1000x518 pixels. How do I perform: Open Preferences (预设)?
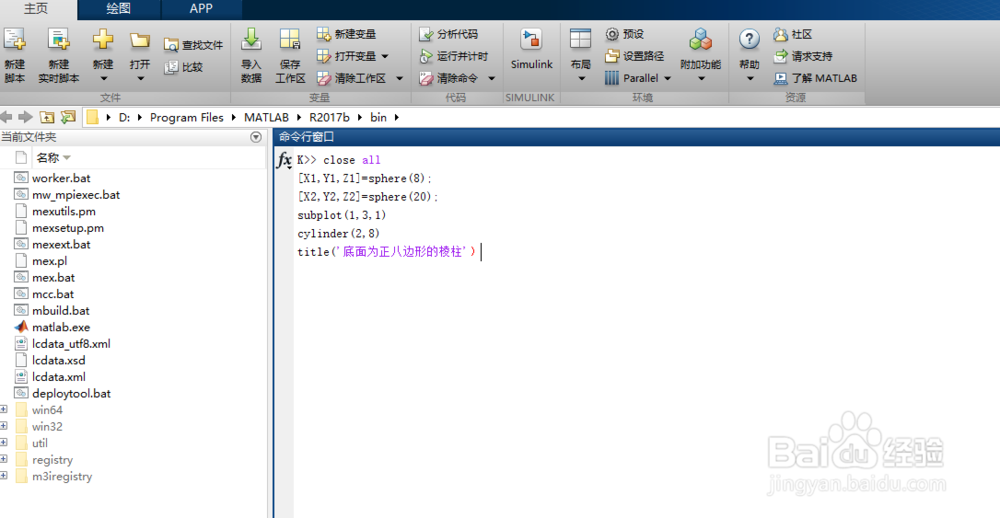[x=625, y=34]
